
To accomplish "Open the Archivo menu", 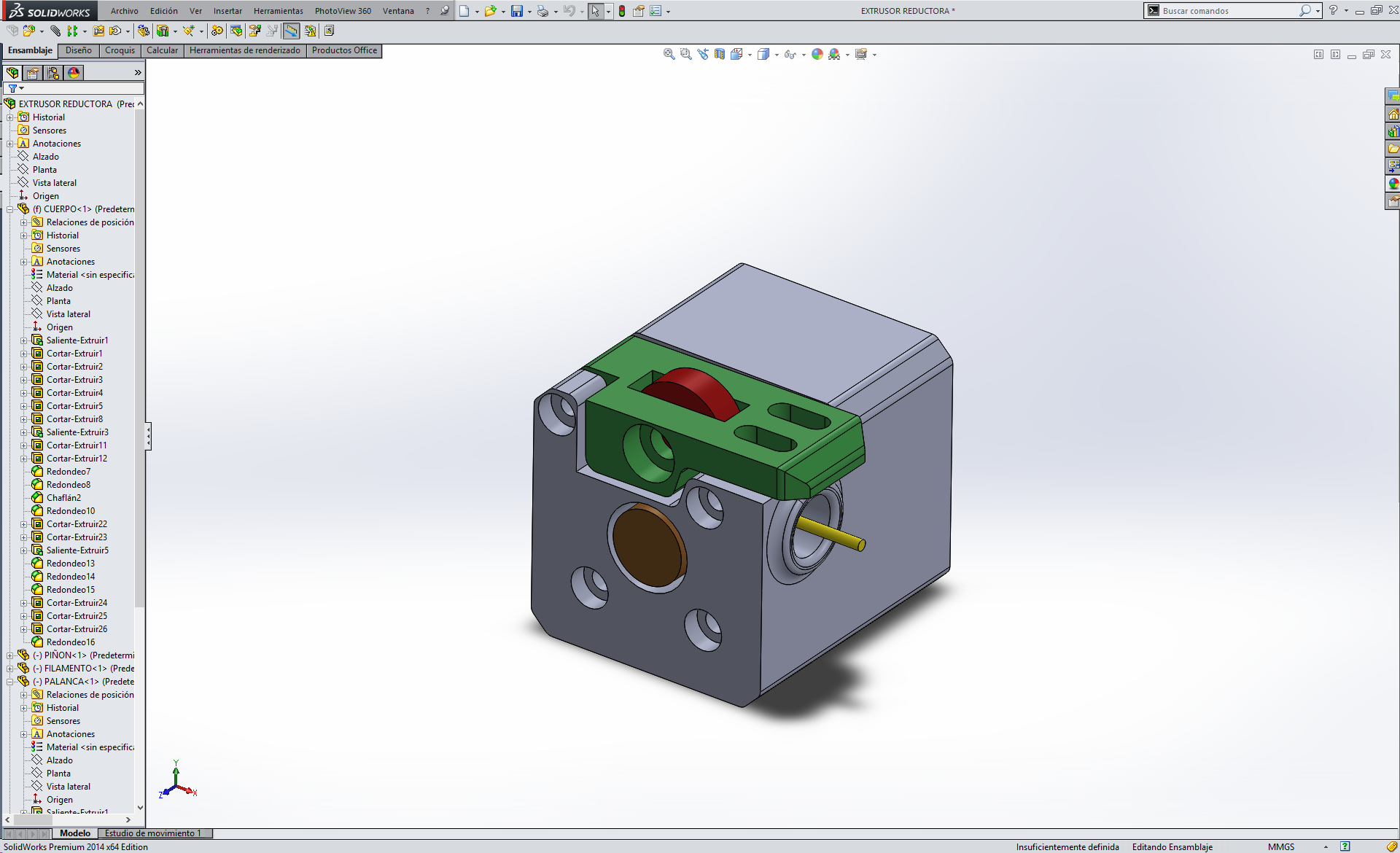I will (x=125, y=11).
